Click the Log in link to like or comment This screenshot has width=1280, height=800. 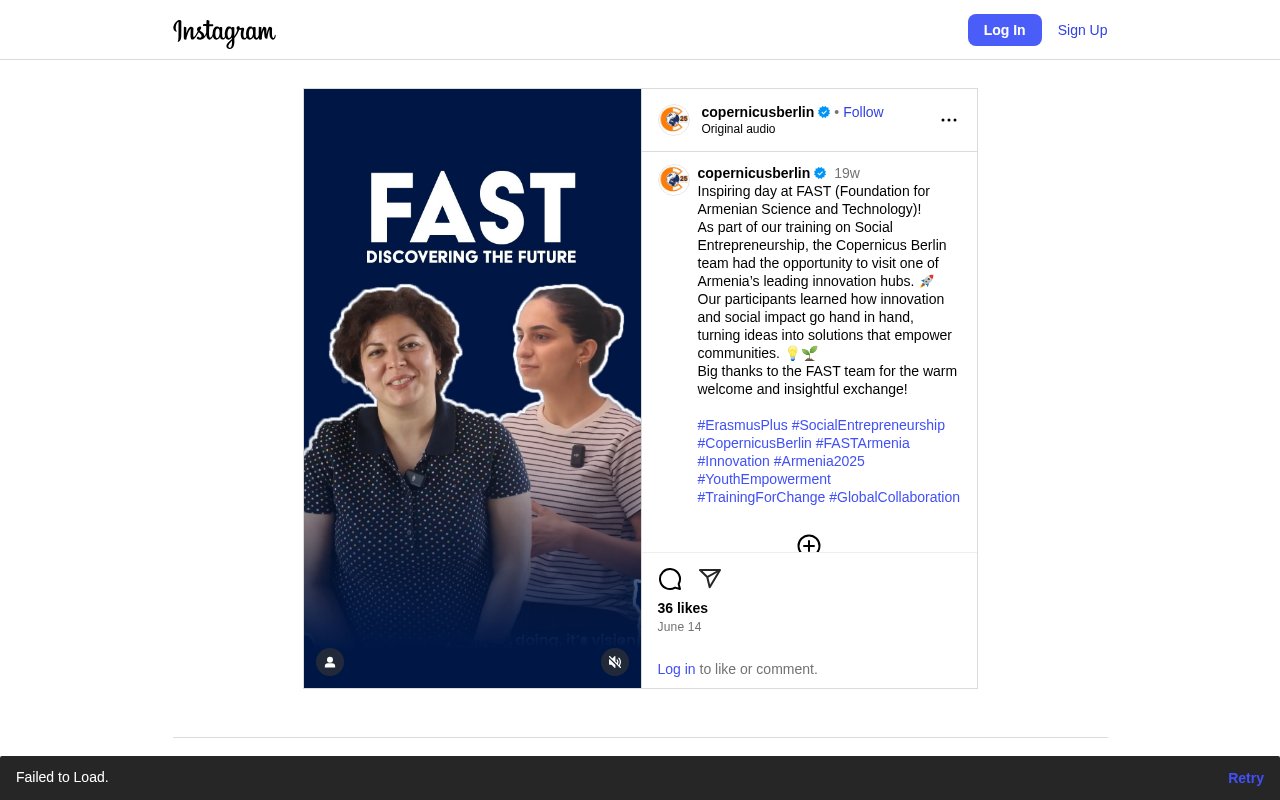pyautogui.click(x=676, y=669)
